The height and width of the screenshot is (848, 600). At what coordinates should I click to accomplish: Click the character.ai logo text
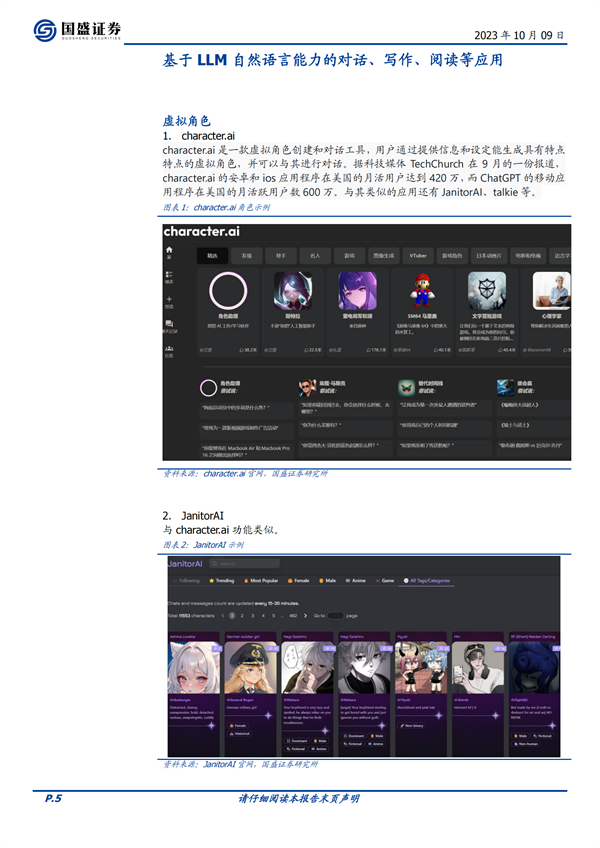[x=201, y=231]
